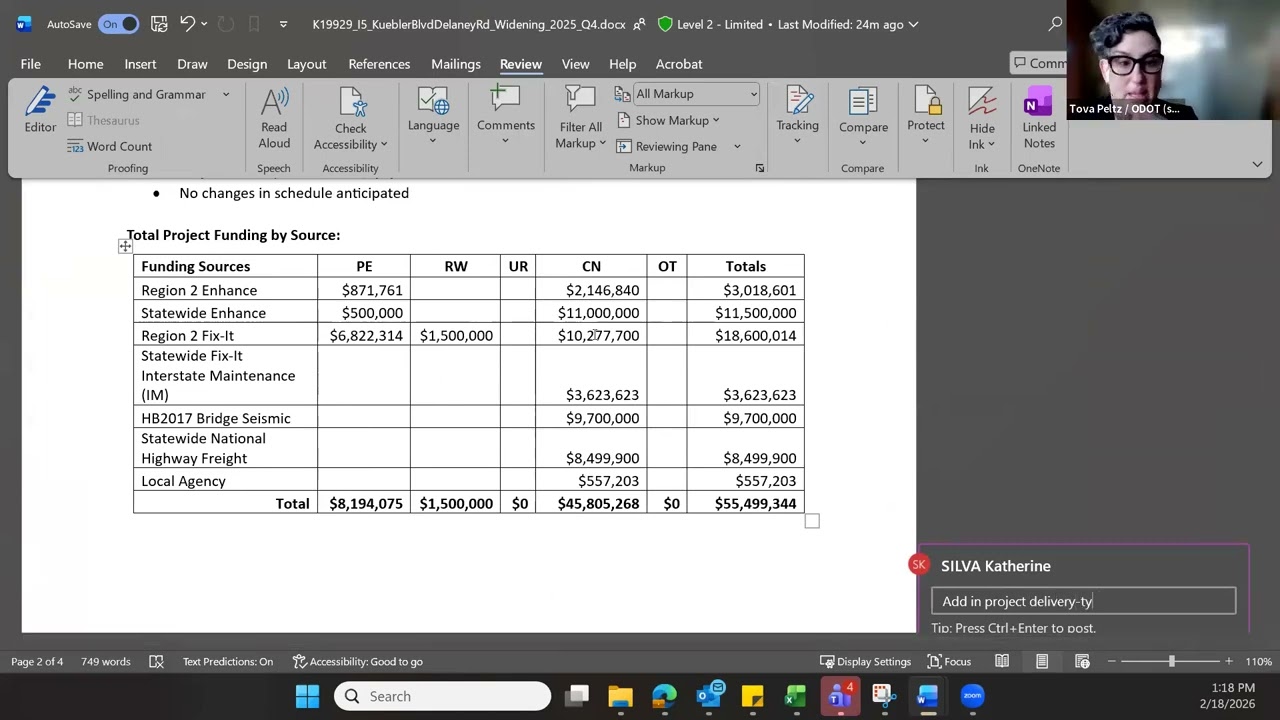1280x720 pixels.
Task: Expand file info dropdown after Last Modified
Action: coord(912,24)
